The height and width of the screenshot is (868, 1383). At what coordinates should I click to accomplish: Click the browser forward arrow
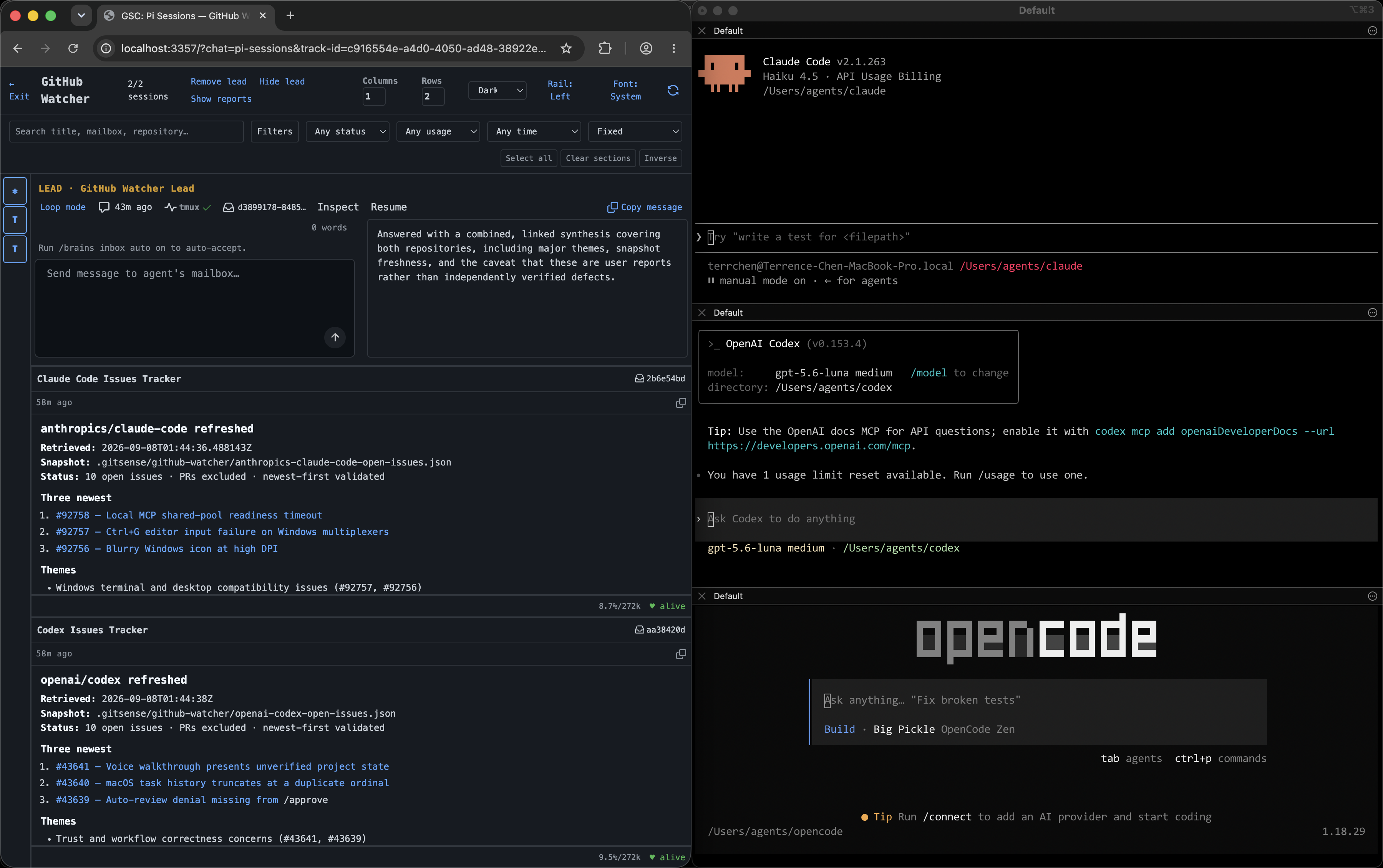[45, 48]
